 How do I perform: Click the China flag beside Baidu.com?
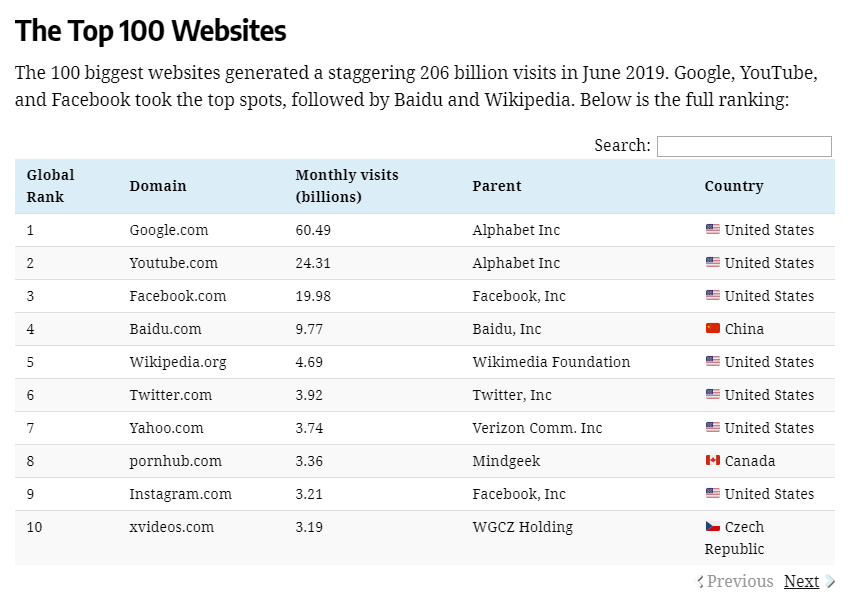click(x=711, y=328)
